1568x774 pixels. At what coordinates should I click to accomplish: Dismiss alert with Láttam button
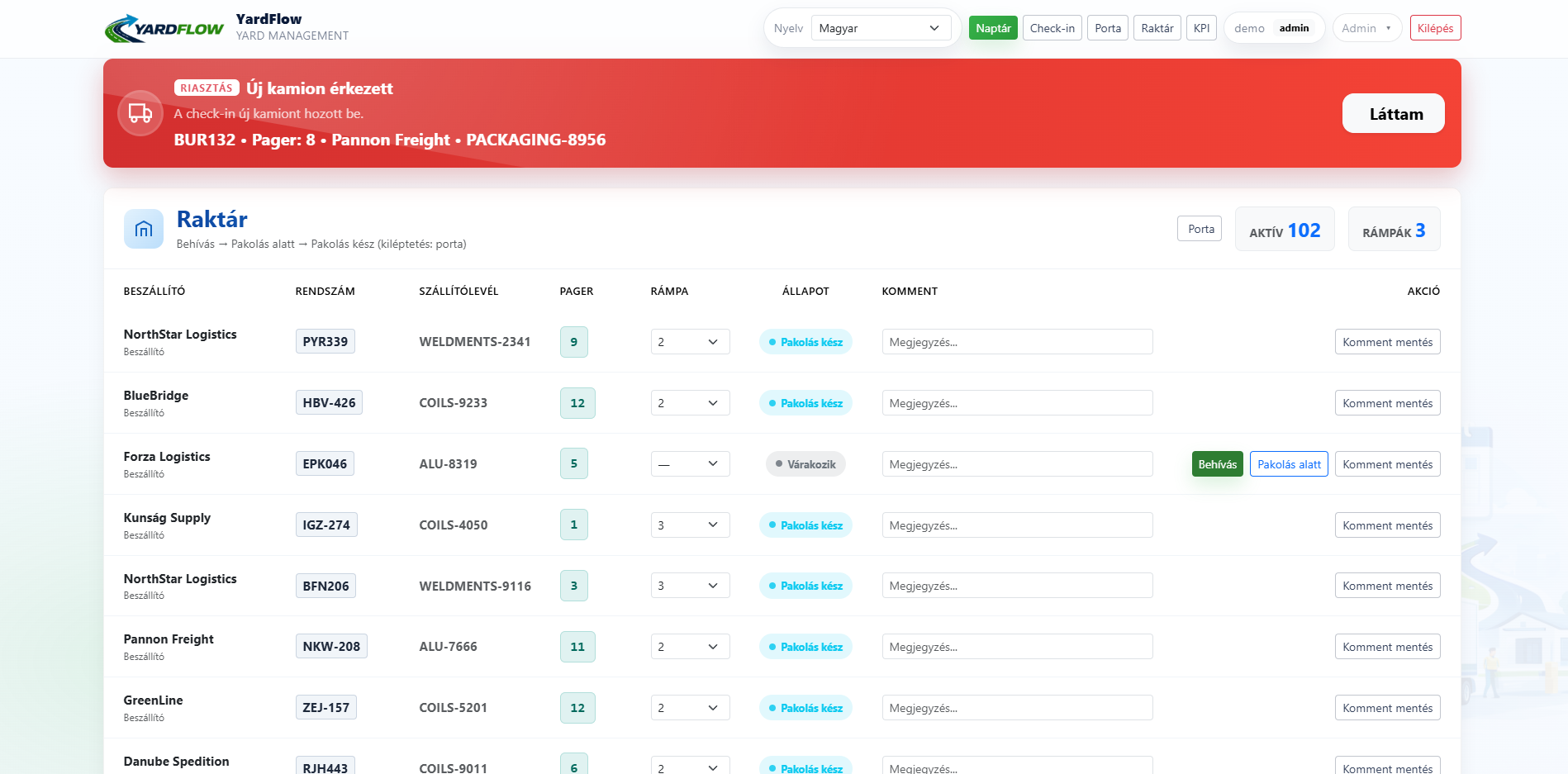pos(1393,114)
